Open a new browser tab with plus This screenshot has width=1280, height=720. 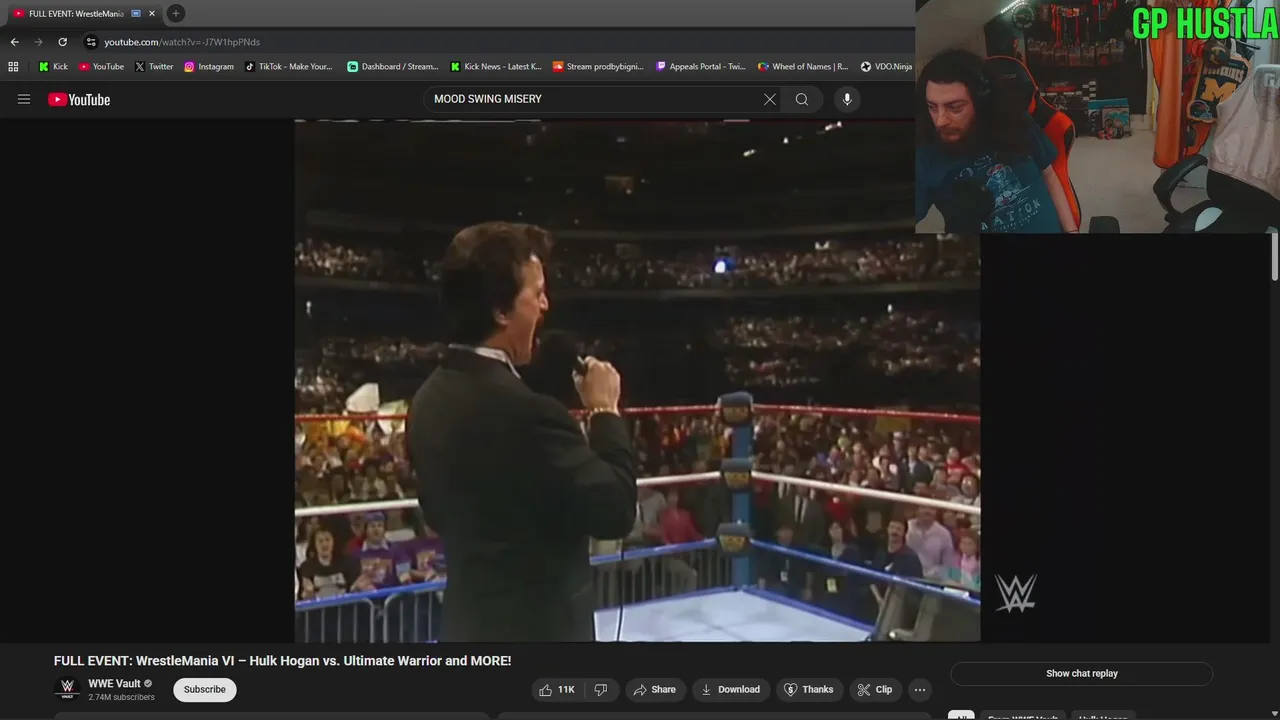click(x=176, y=13)
